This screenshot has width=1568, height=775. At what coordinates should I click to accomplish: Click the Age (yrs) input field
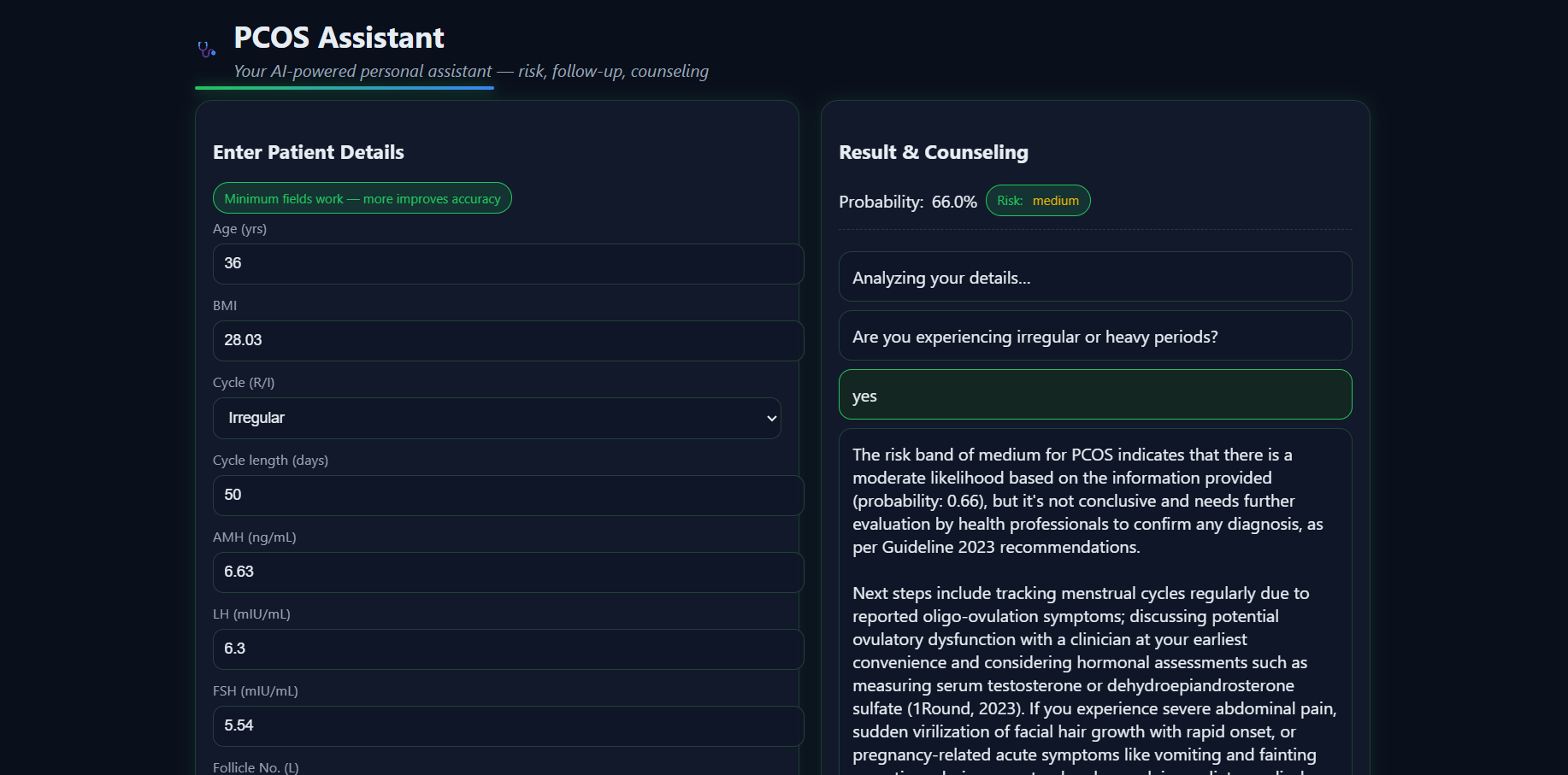[508, 264]
